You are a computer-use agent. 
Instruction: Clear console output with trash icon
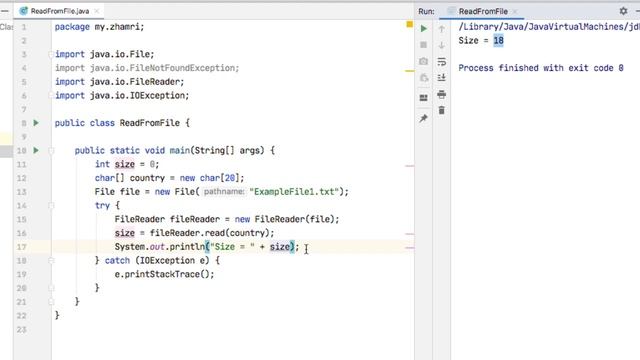pos(442,110)
